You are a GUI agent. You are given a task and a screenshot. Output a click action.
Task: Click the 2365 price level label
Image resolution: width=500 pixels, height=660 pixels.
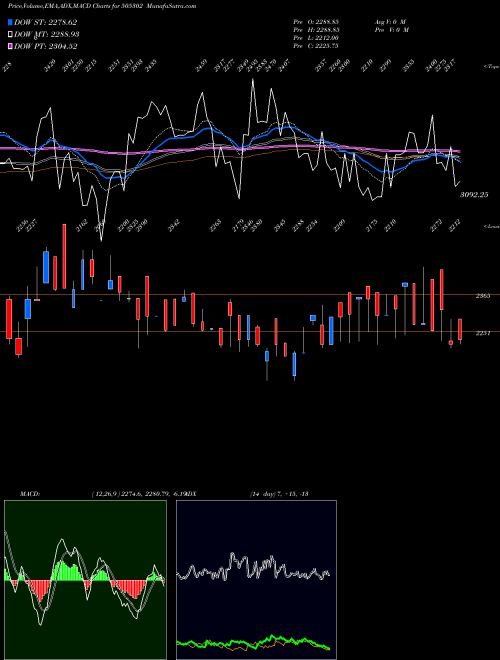click(x=483, y=296)
